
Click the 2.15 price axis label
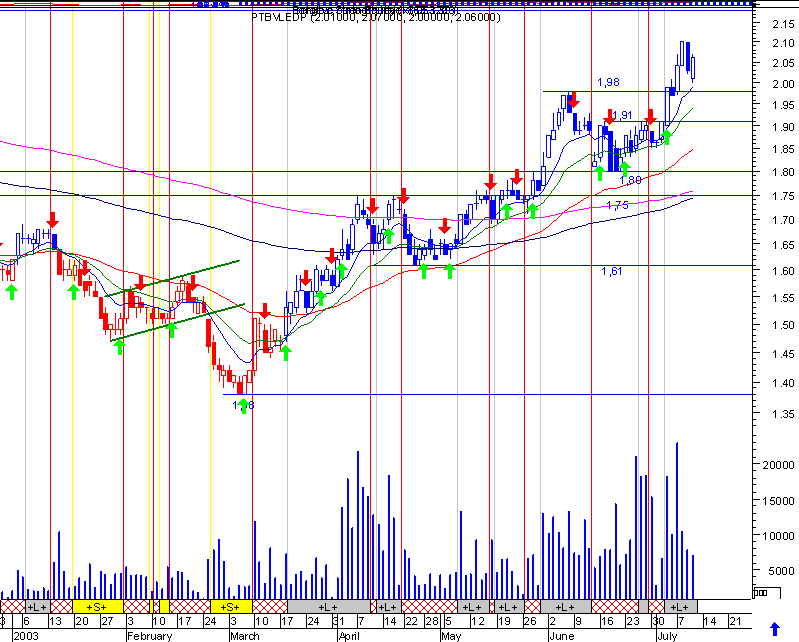tap(783, 23)
